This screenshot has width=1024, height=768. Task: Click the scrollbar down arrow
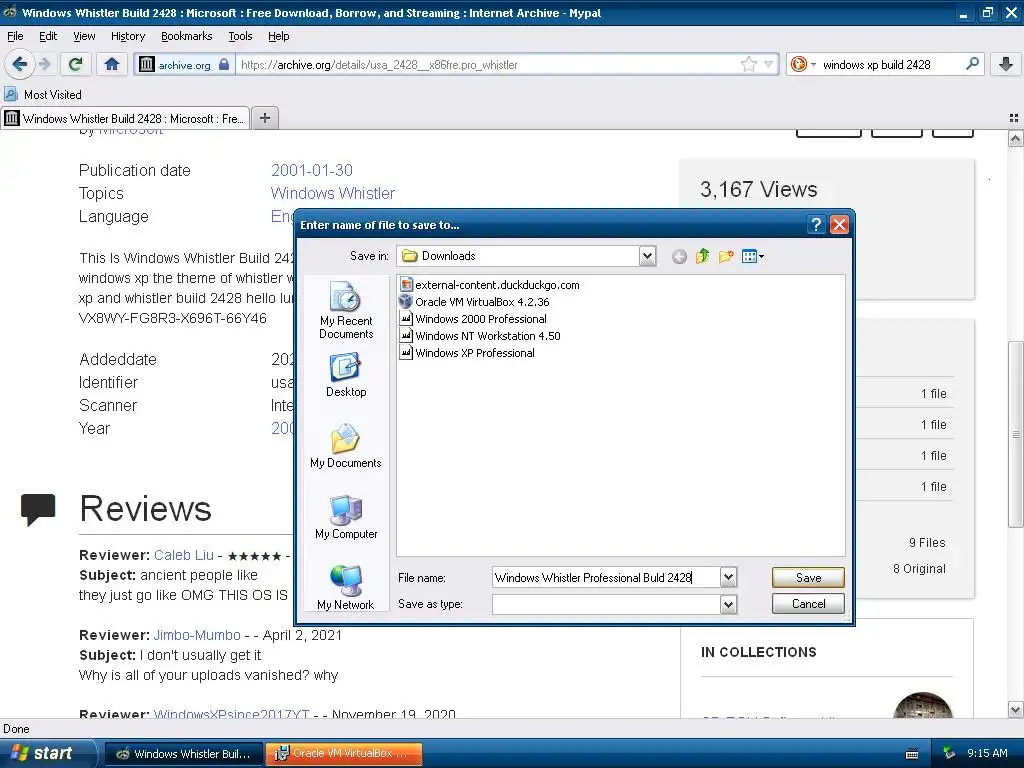1015,709
